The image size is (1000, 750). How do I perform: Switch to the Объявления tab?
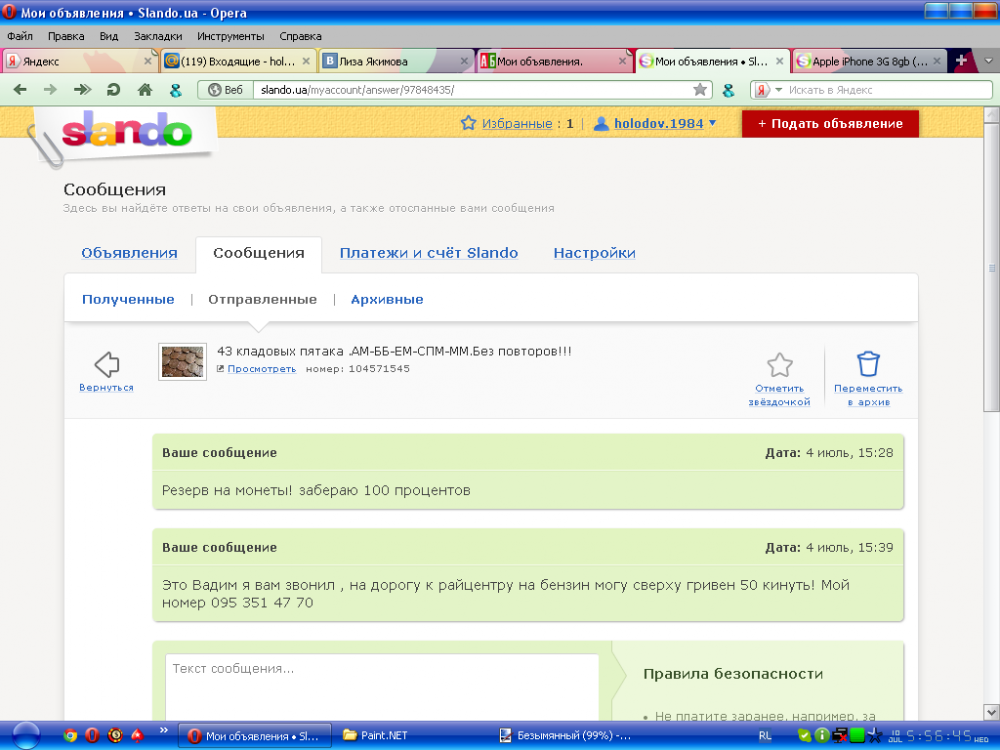click(x=129, y=253)
